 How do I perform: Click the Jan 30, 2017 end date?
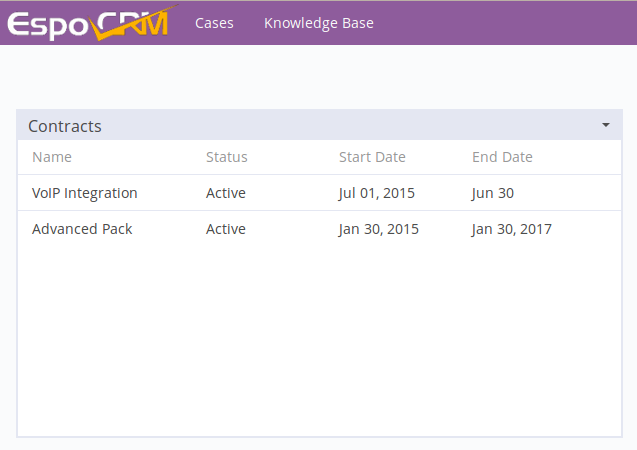click(511, 229)
